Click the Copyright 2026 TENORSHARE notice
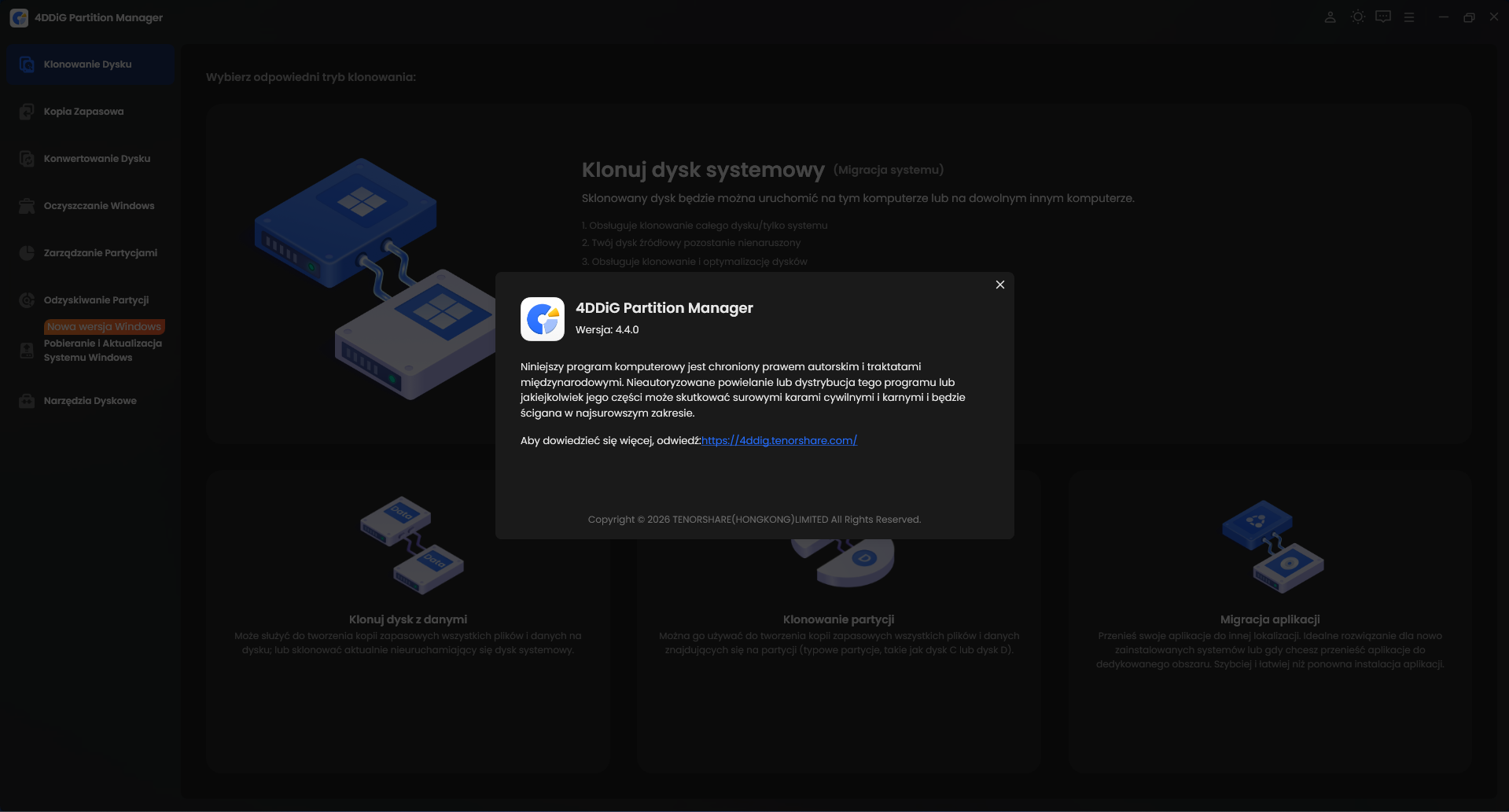1509x812 pixels. (x=754, y=520)
